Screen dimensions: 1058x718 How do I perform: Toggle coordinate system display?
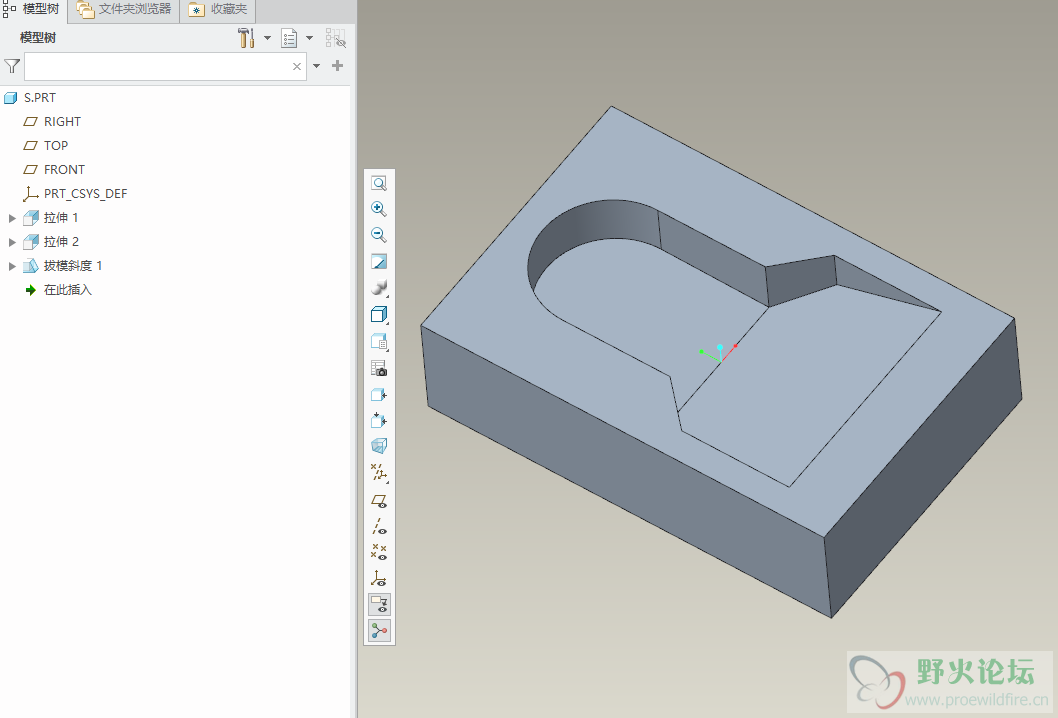pyautogui.click(x=379, y=578)
